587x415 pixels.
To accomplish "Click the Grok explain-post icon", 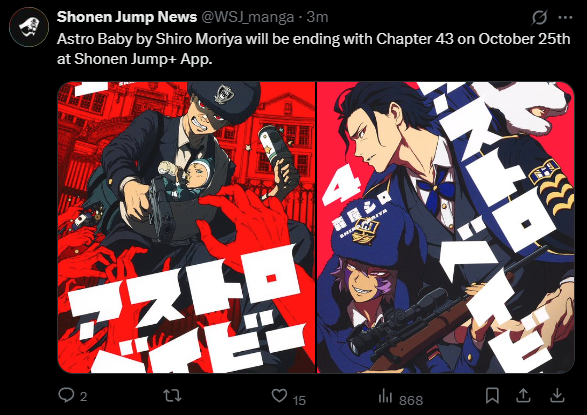I will pos(539,17).
